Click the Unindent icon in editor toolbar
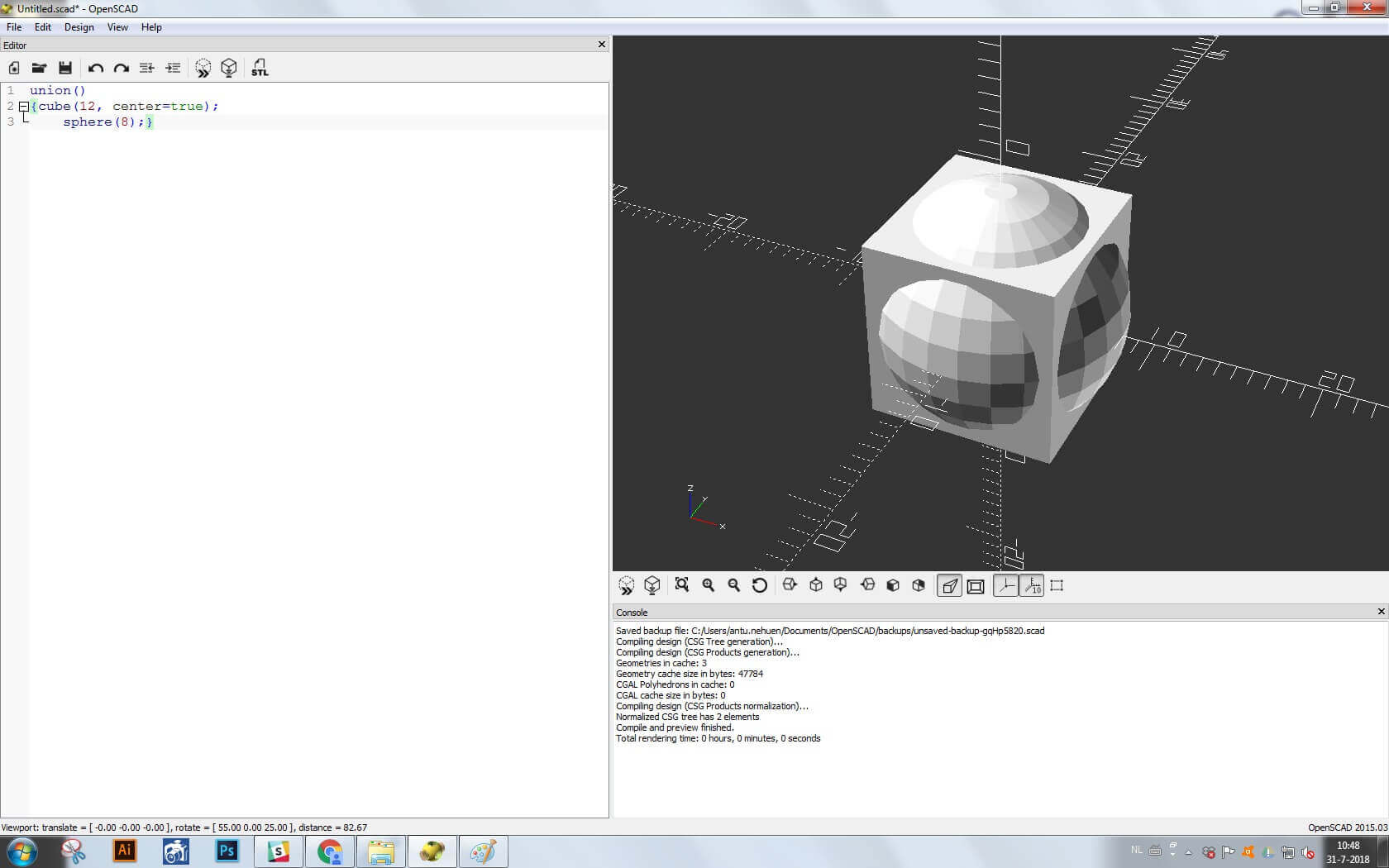The image size is (1389, 868). (147, 68)
